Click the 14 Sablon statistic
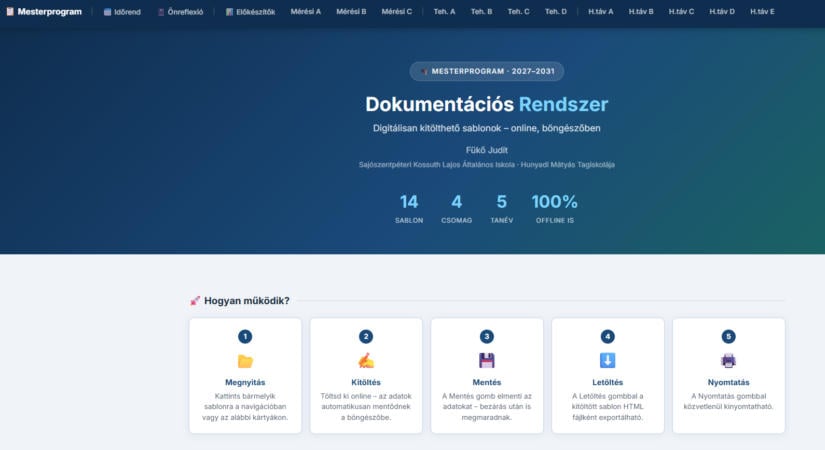Image resolution: width=825 pixels, height=450 pixels. tap(409, 208)
